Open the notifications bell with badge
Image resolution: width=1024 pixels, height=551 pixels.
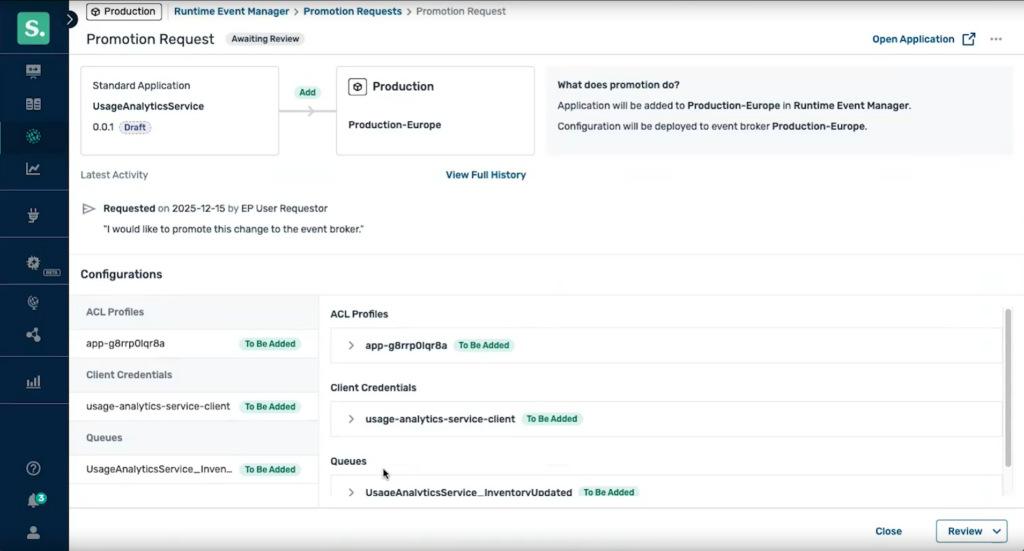34,501
